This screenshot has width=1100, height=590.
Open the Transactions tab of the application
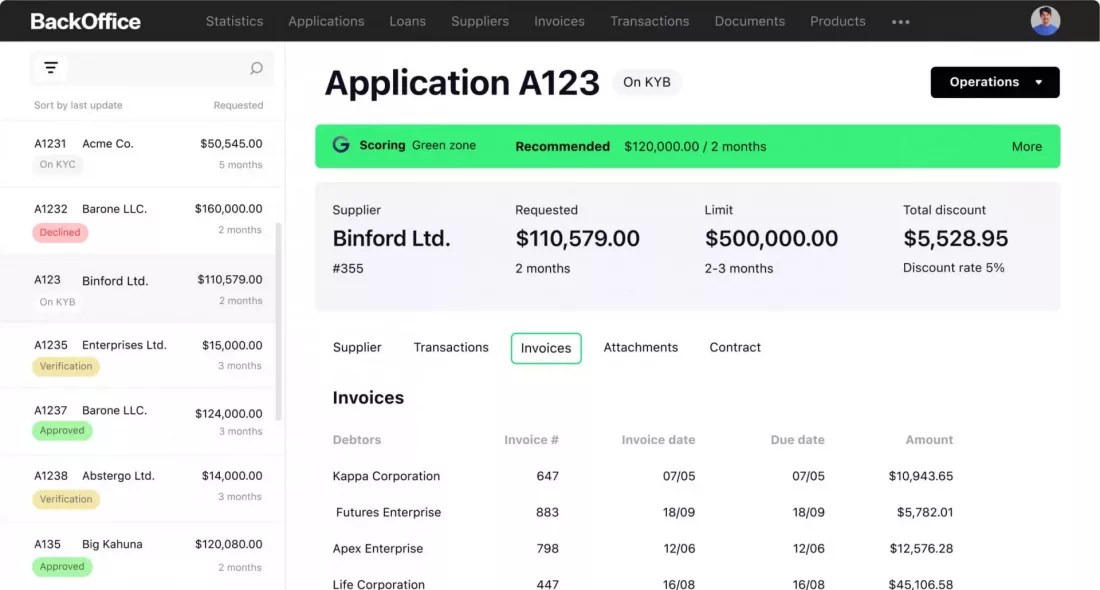450,347
